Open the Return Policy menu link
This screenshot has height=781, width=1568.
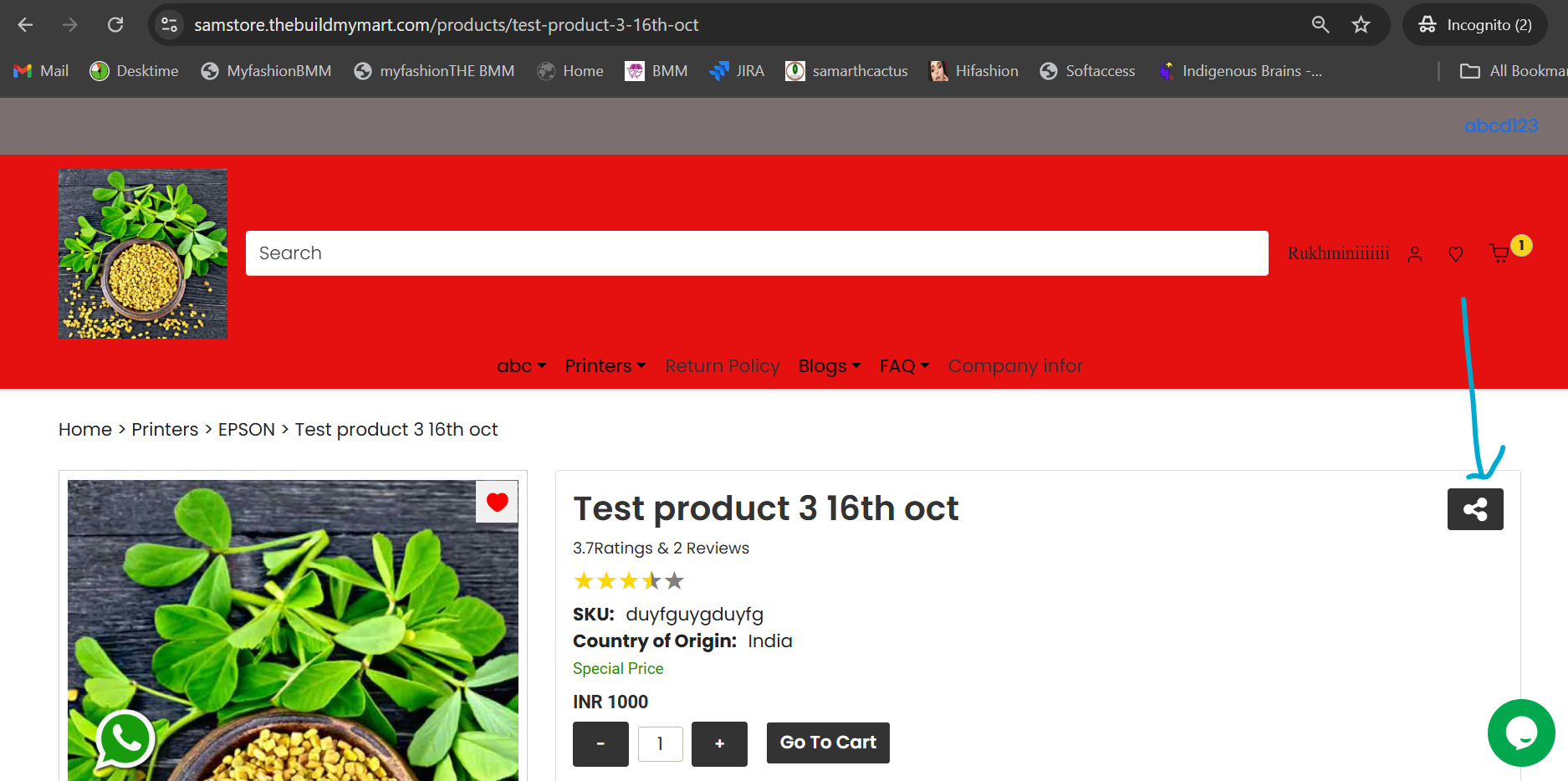pyautogui.click(x=723, y=366)
